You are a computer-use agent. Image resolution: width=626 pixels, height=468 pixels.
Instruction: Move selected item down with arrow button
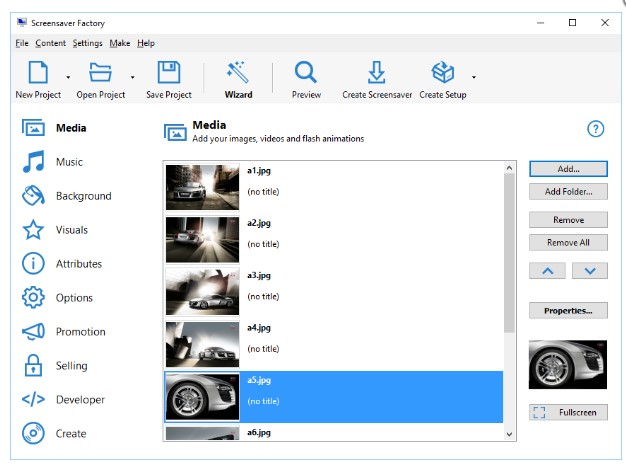pyautogui.click(x=589, y=270)
